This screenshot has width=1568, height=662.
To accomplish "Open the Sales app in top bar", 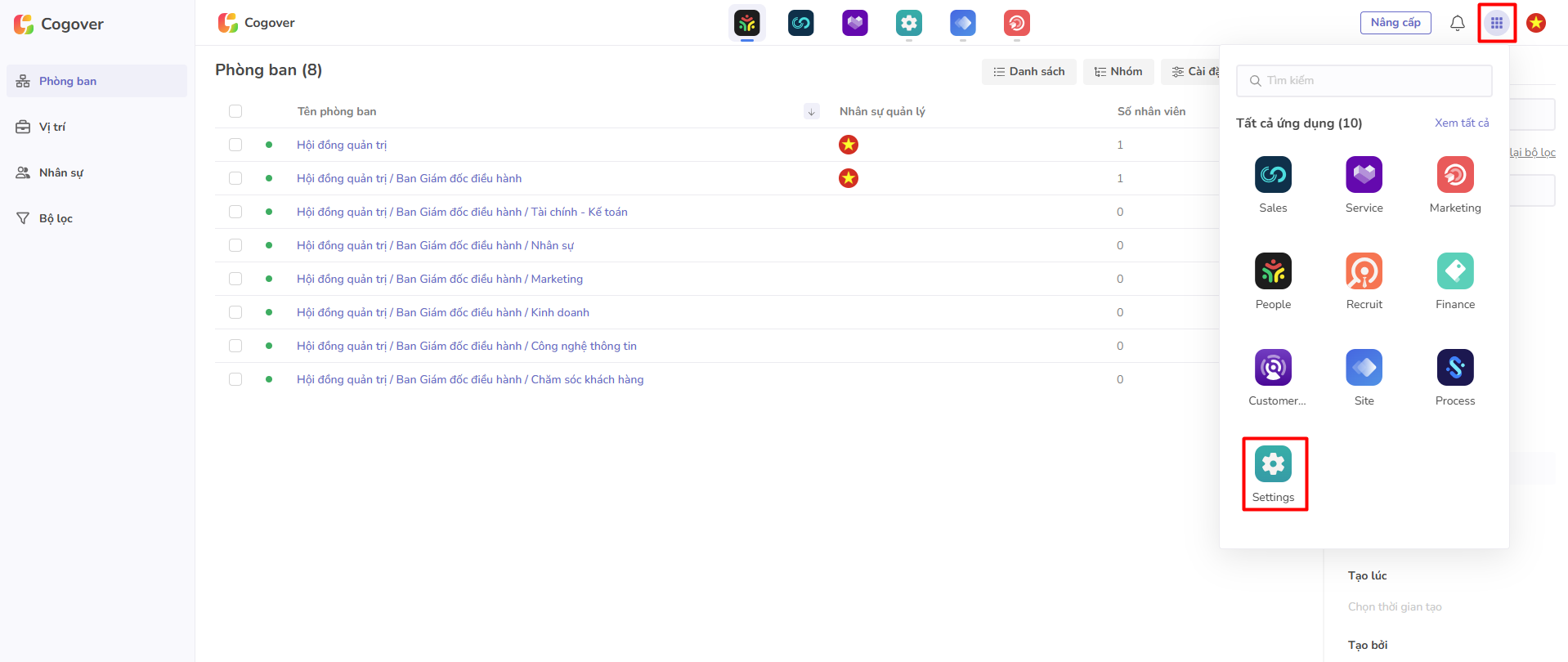I will coord(801,23).
